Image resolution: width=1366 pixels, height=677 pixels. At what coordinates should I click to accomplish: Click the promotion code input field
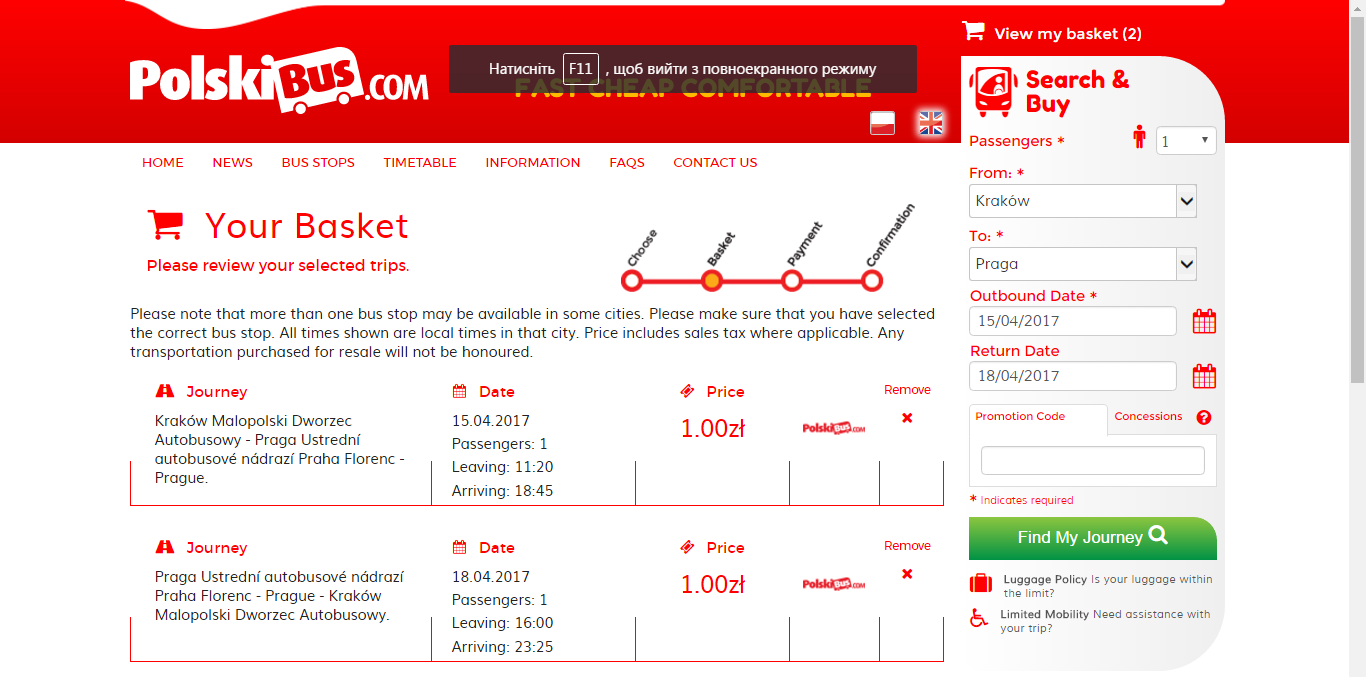1092,460
